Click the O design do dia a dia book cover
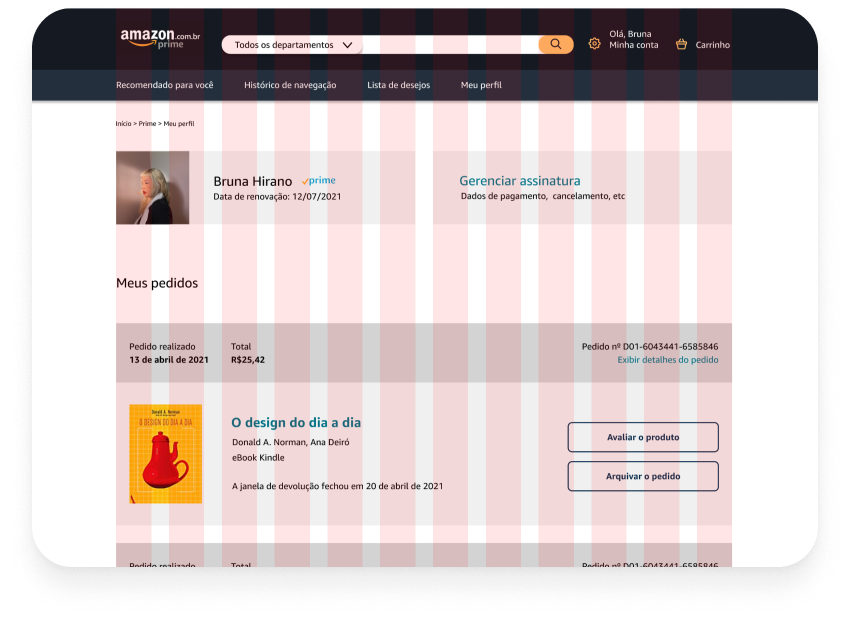Image resolution: width=850 pixels, height=623 pixels. tap(165, 454)
